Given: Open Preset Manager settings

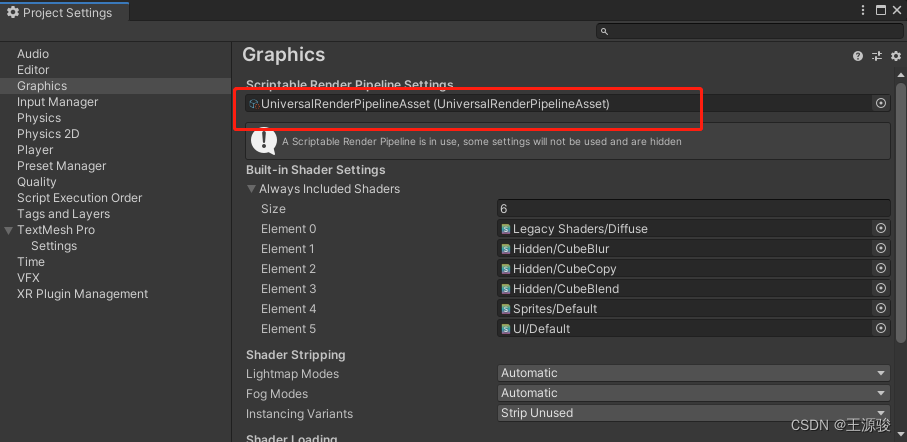Looking at the screenshot, I should coord(61,166).
